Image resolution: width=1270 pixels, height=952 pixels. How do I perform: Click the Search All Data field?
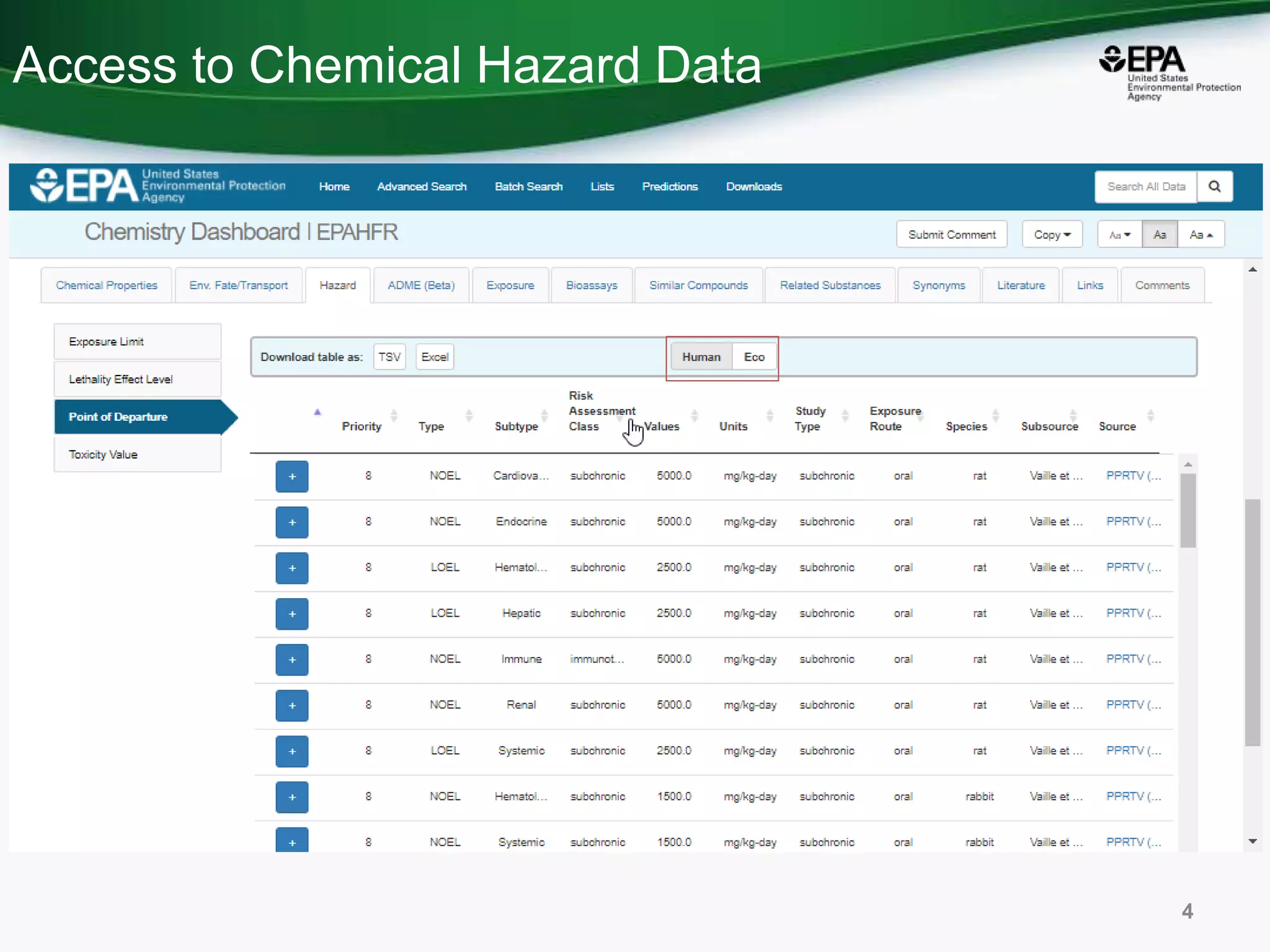click(x=1146, y=187)
